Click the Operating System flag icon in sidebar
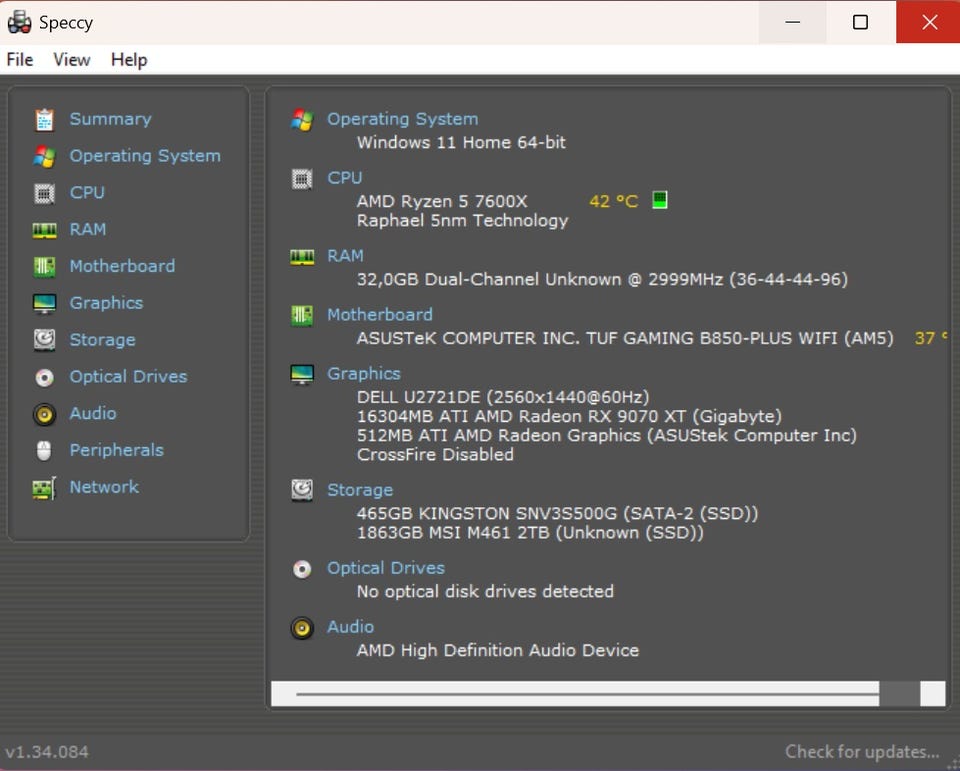This screenshot has width=960, height=771. pyautogui.click(x=44, y=156)
